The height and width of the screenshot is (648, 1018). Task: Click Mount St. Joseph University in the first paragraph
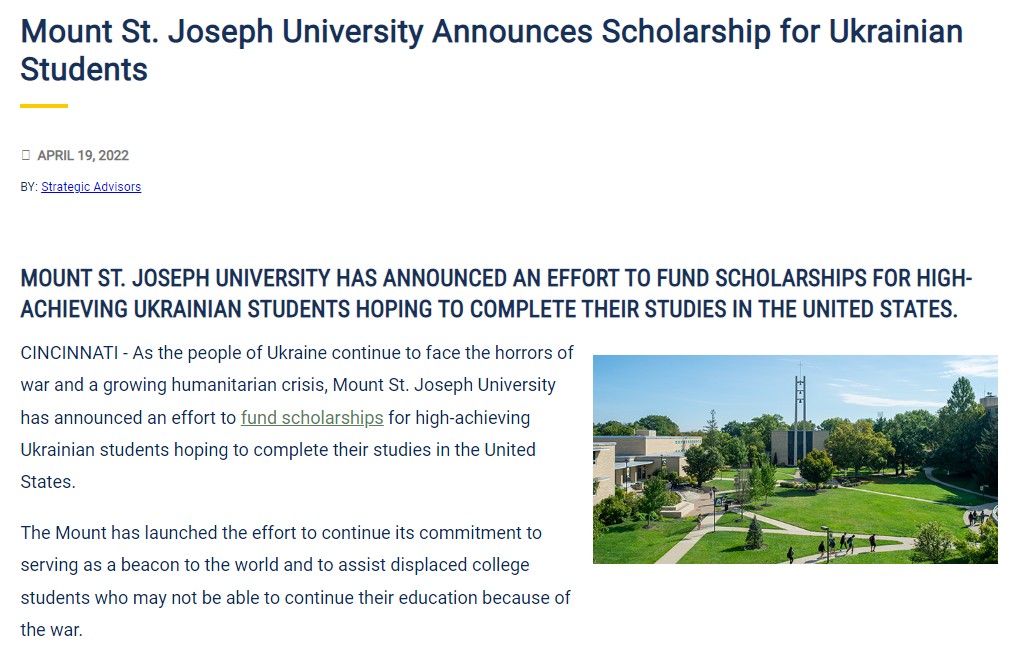pyautogui.click(x=444, y=385)
